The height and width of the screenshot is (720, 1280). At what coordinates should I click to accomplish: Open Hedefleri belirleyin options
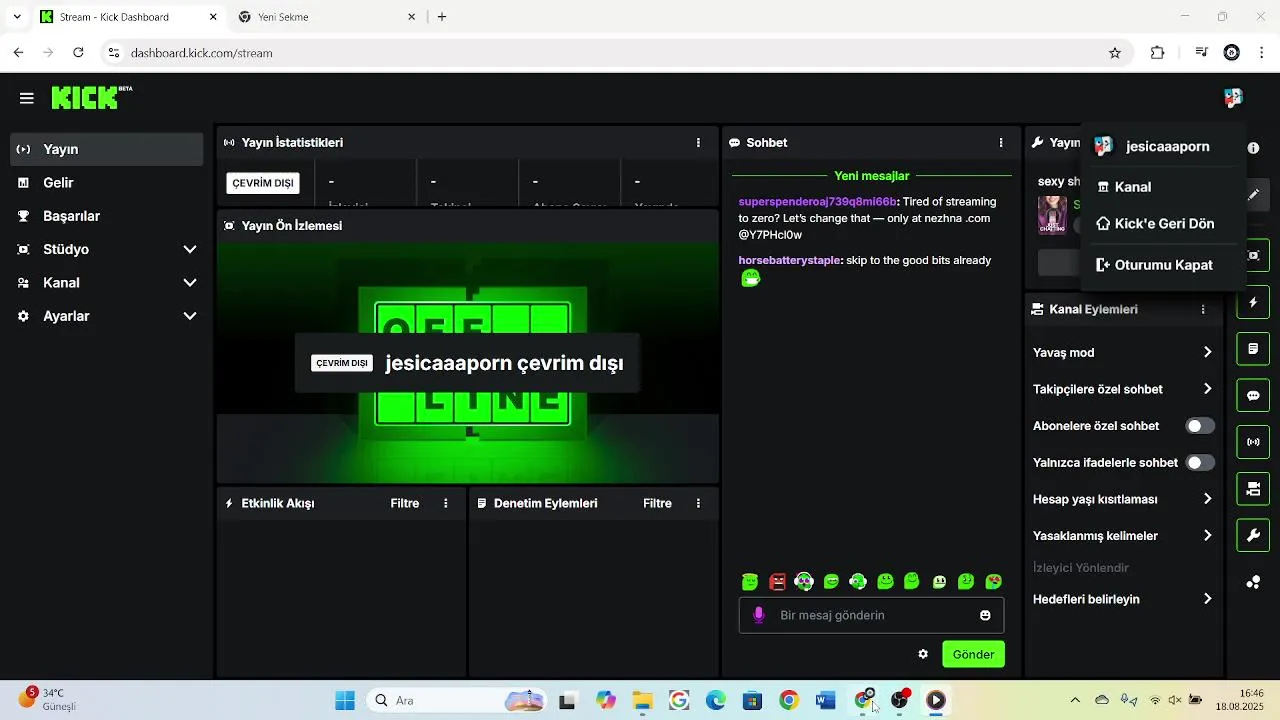[1123, 599]
